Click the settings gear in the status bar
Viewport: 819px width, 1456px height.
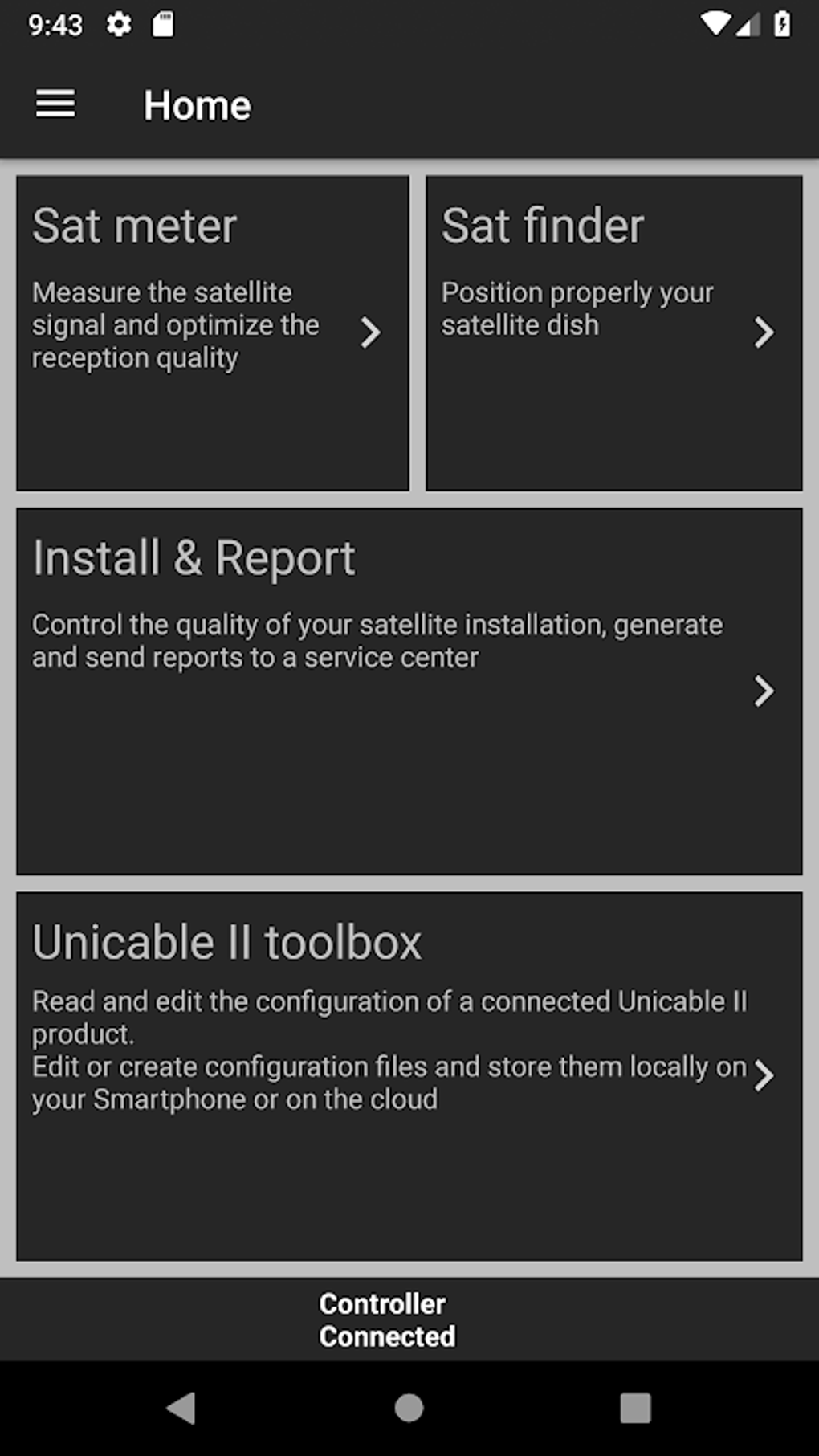119,25
